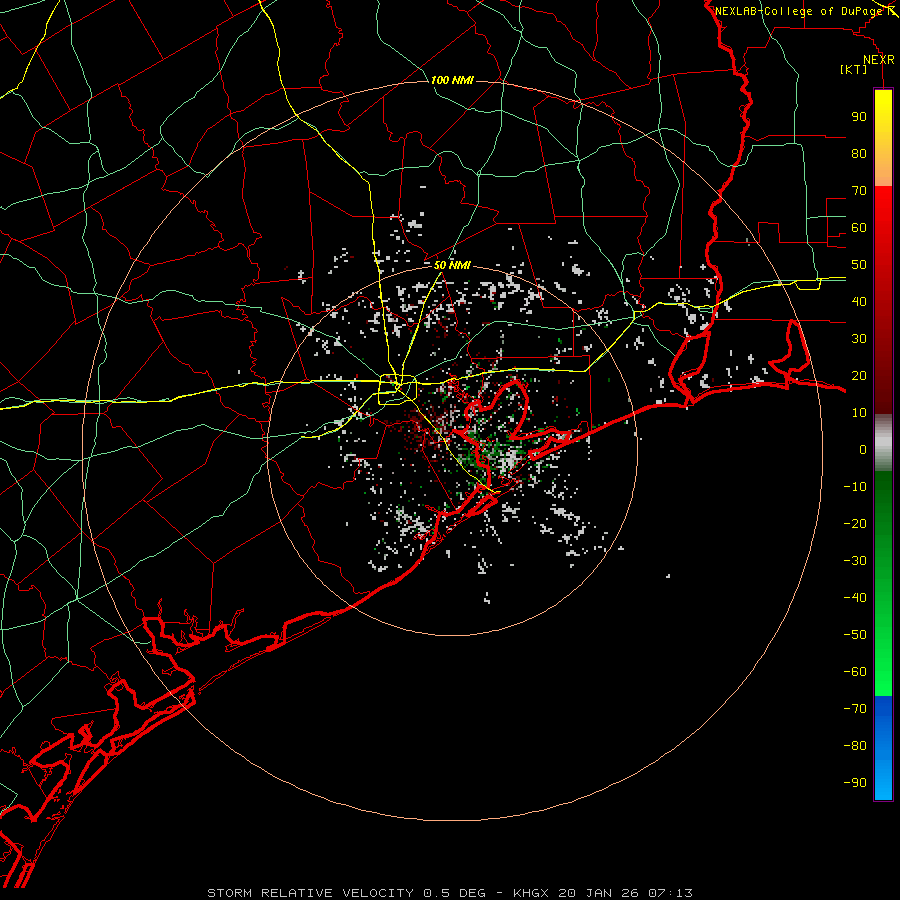Click the -70 value on velocity scale
The height and width of the screenshot is (900, 900).
click(x=855, y=709)
